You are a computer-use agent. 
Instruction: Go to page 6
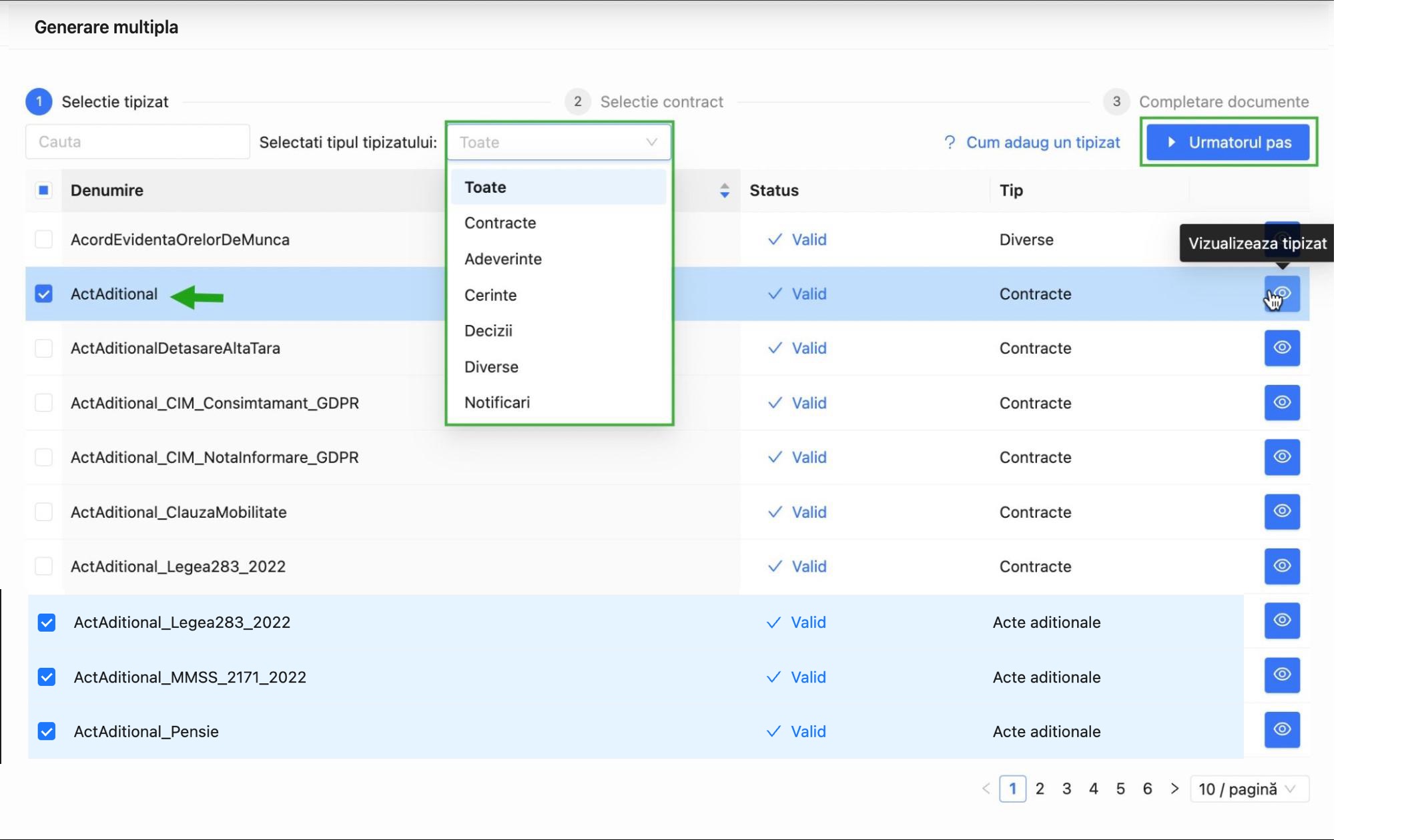(1147, 789)
